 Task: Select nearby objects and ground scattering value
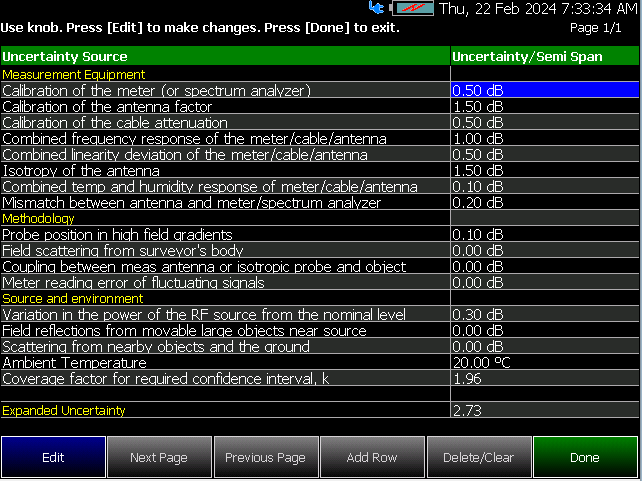point(545,346)
